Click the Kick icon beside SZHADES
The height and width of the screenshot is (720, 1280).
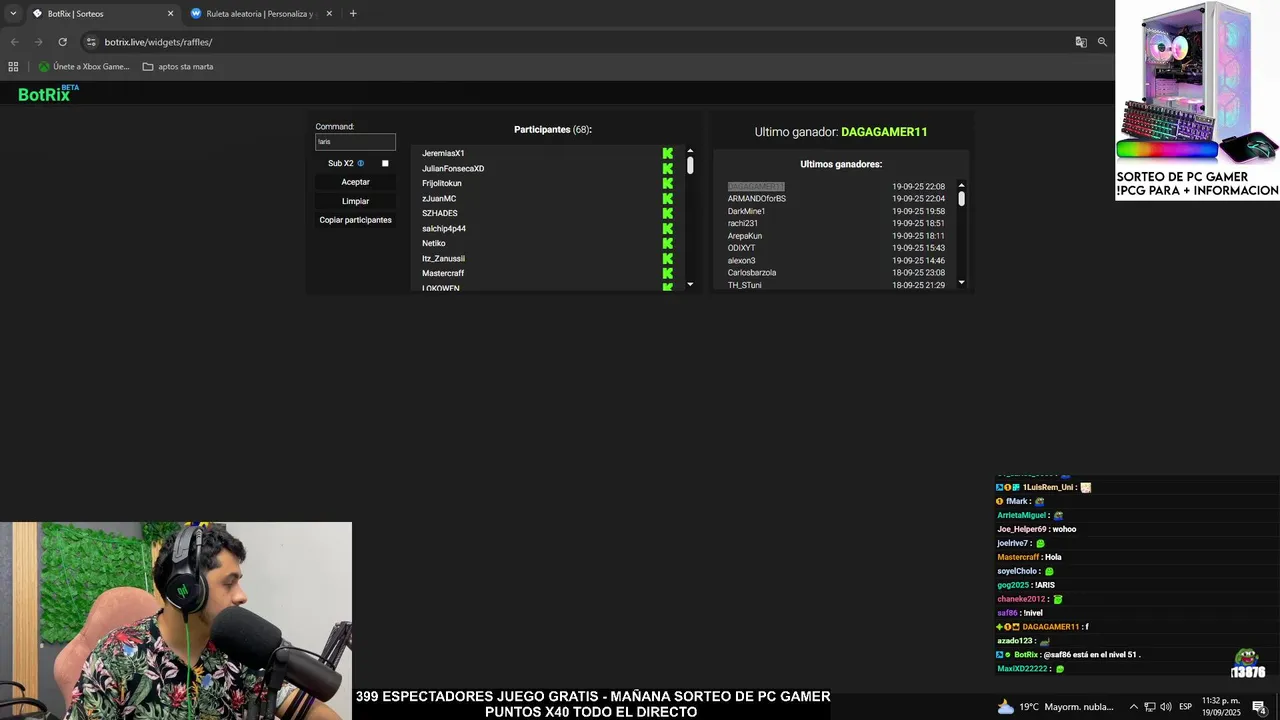[x=668, y=213]
